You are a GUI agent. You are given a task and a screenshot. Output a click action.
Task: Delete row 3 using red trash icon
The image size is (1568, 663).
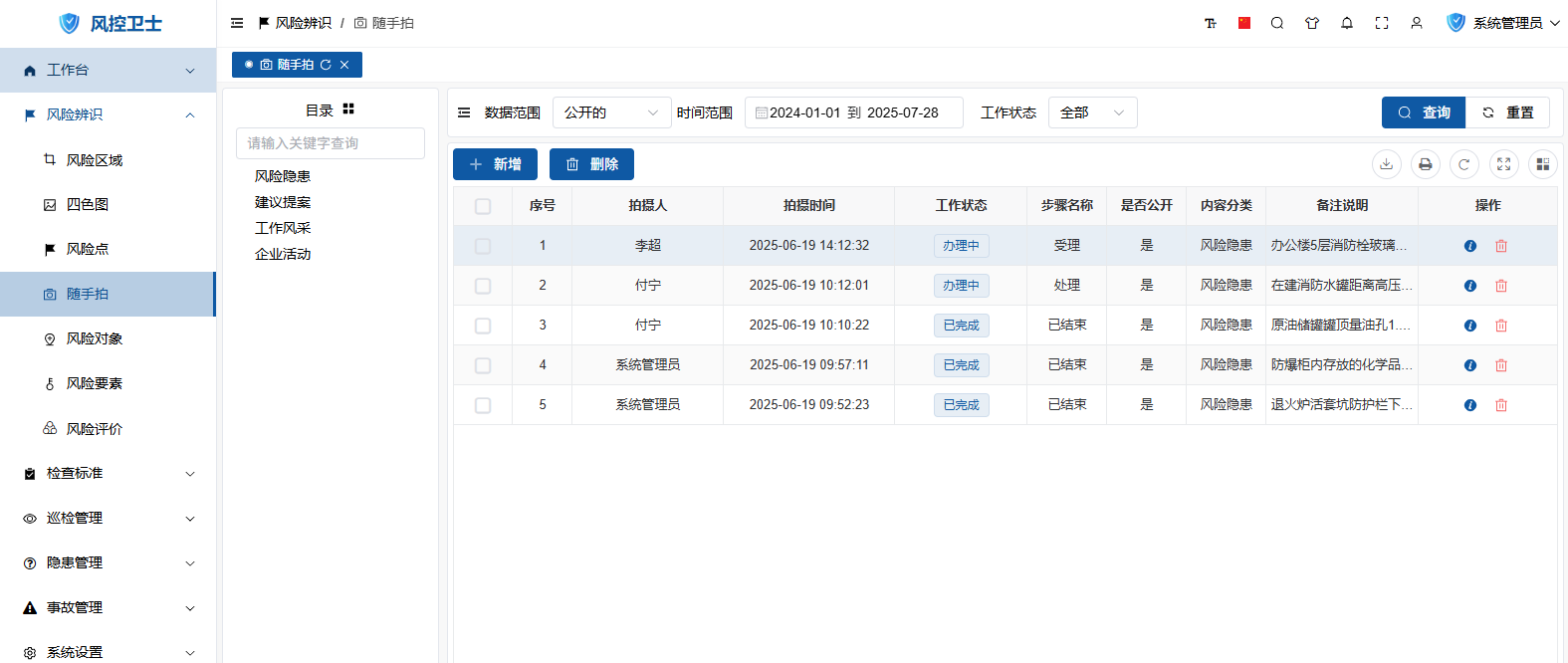pyautogui.click(x=1501, y=326)
